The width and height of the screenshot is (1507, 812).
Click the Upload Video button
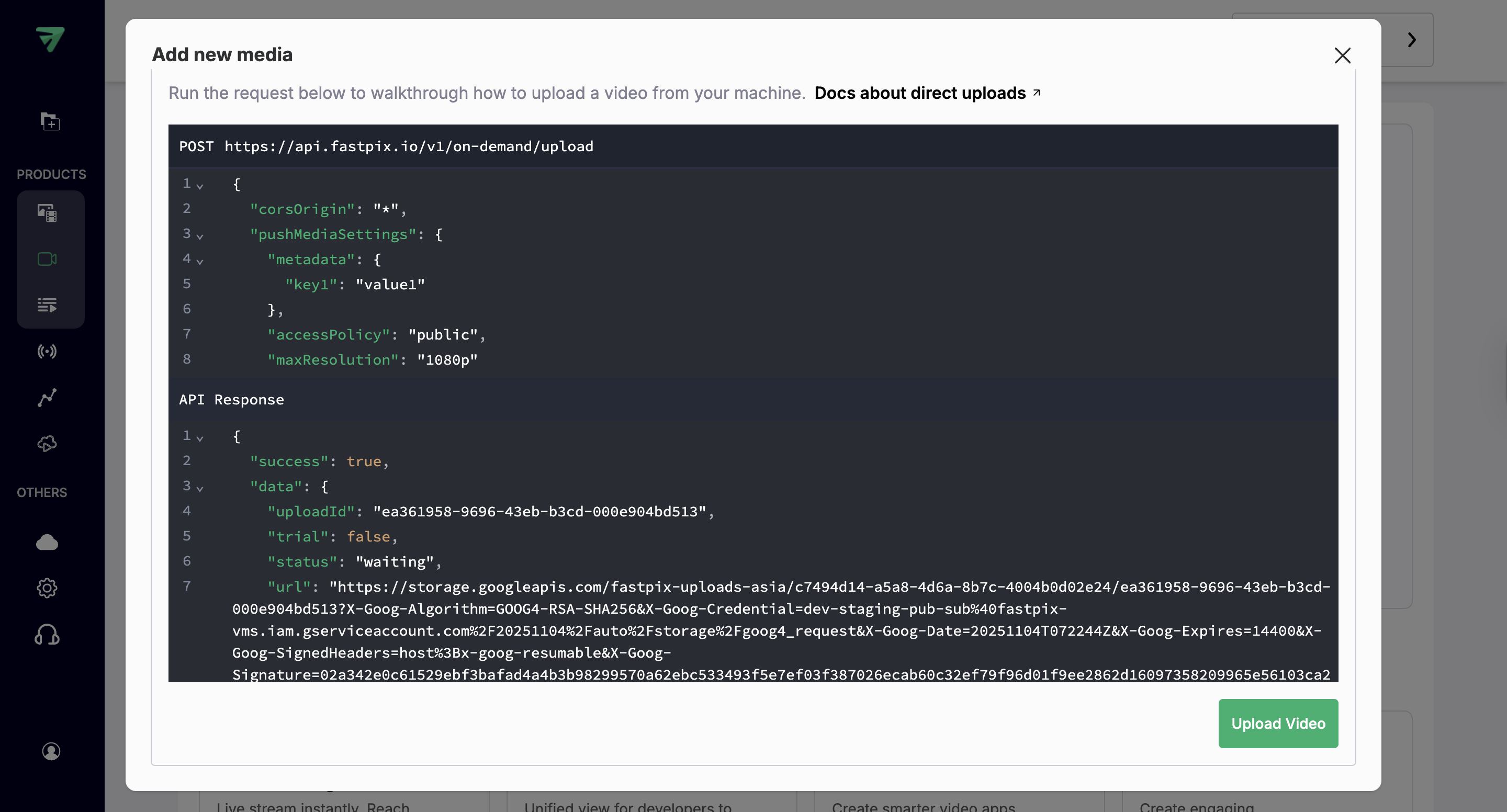point(1278,724)
